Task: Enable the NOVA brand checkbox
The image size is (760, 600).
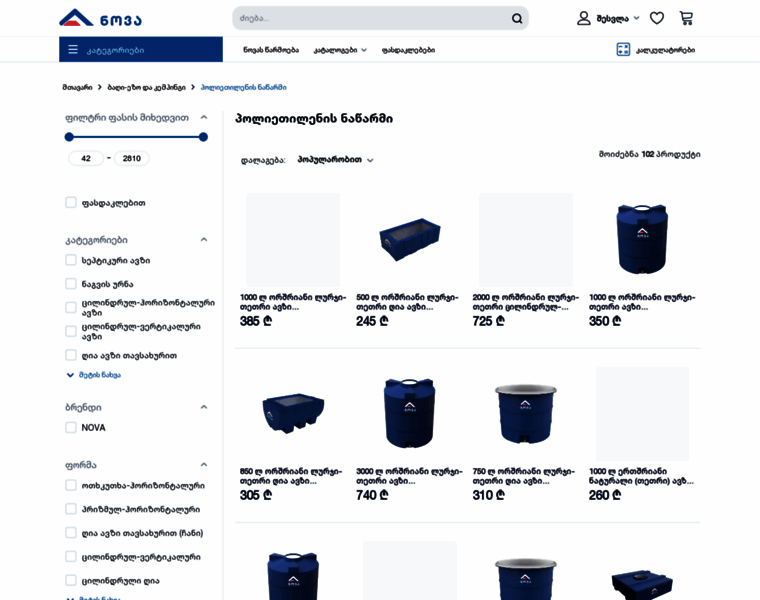Action: pyautogui.click(x=71, y=427)
